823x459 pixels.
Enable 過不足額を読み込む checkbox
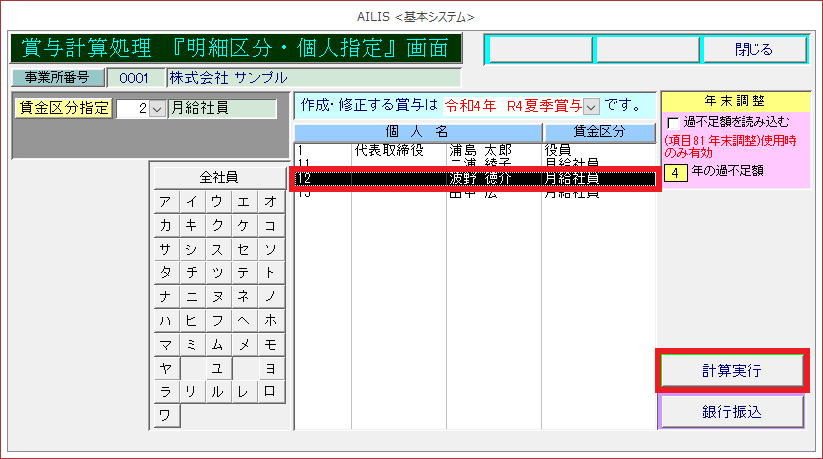point(673,121)
